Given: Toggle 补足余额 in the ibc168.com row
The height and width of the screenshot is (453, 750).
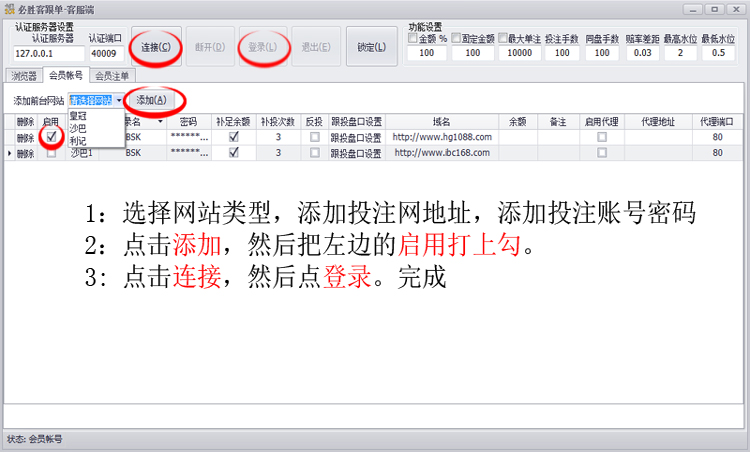Looking at the screenshot, I should pyautogui.click(x=233, y=153).
